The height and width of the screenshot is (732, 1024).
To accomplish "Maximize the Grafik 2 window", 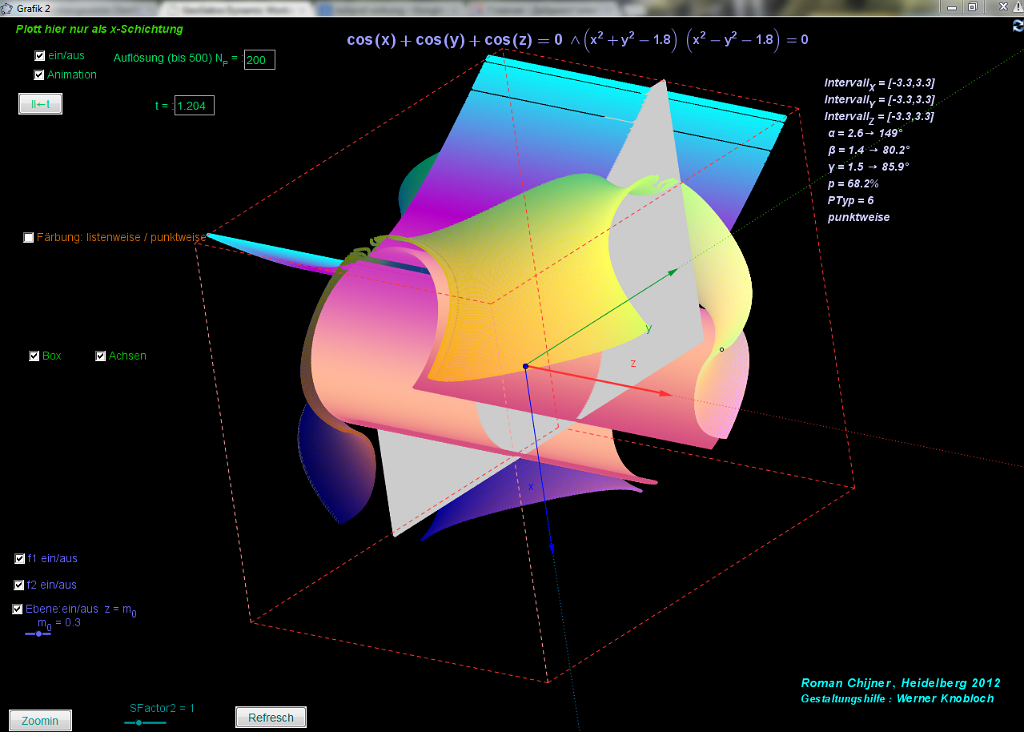I will coord(971,7).
